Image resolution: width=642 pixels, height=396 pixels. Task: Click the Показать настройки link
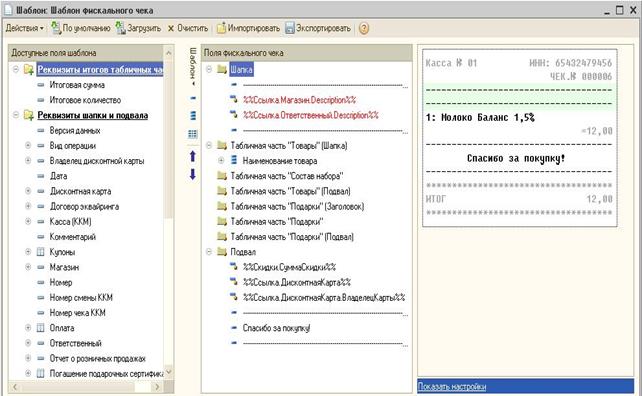(452, 386)
